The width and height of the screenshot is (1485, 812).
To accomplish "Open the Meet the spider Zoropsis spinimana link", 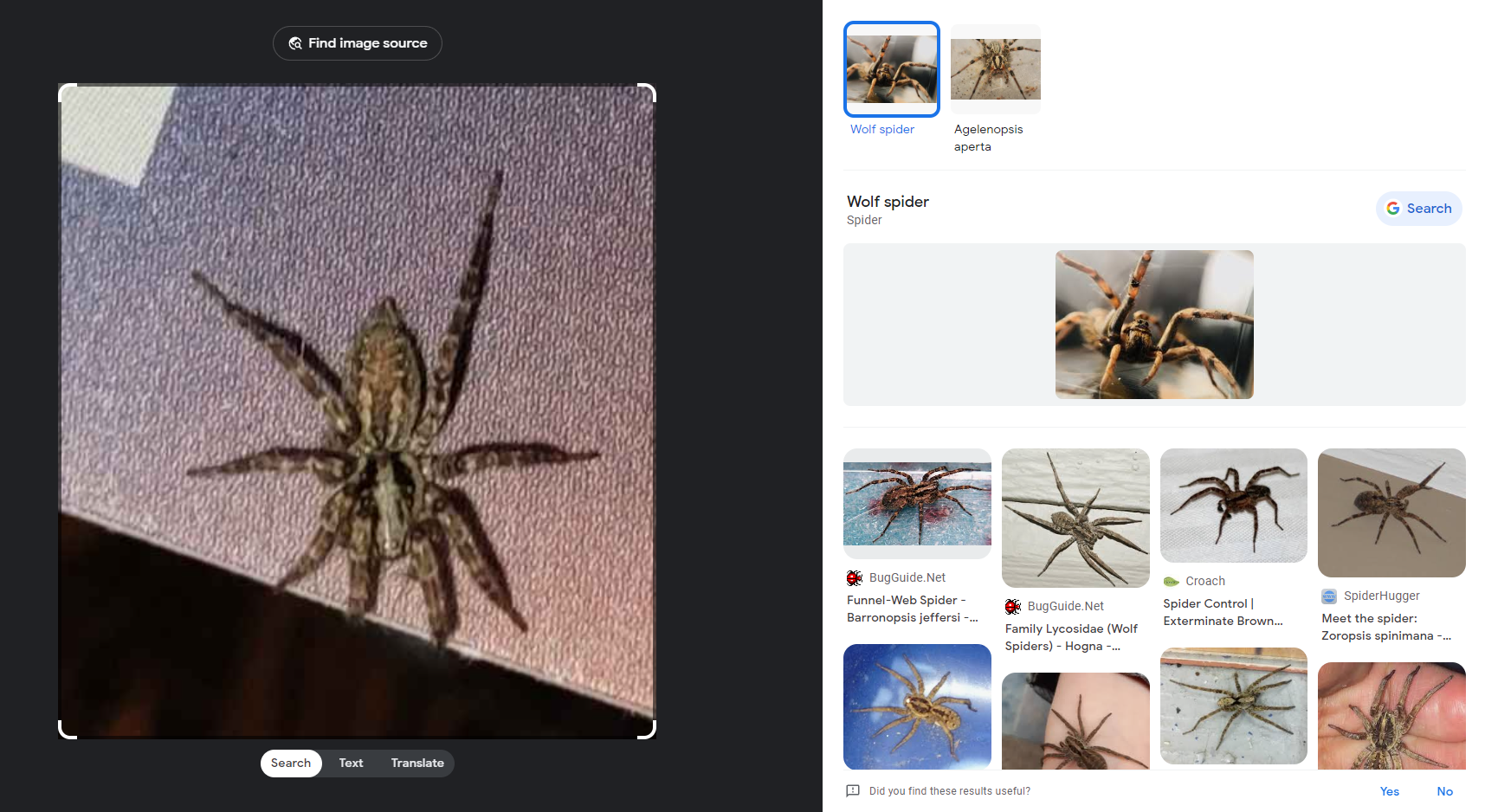I will [1386, 627].
